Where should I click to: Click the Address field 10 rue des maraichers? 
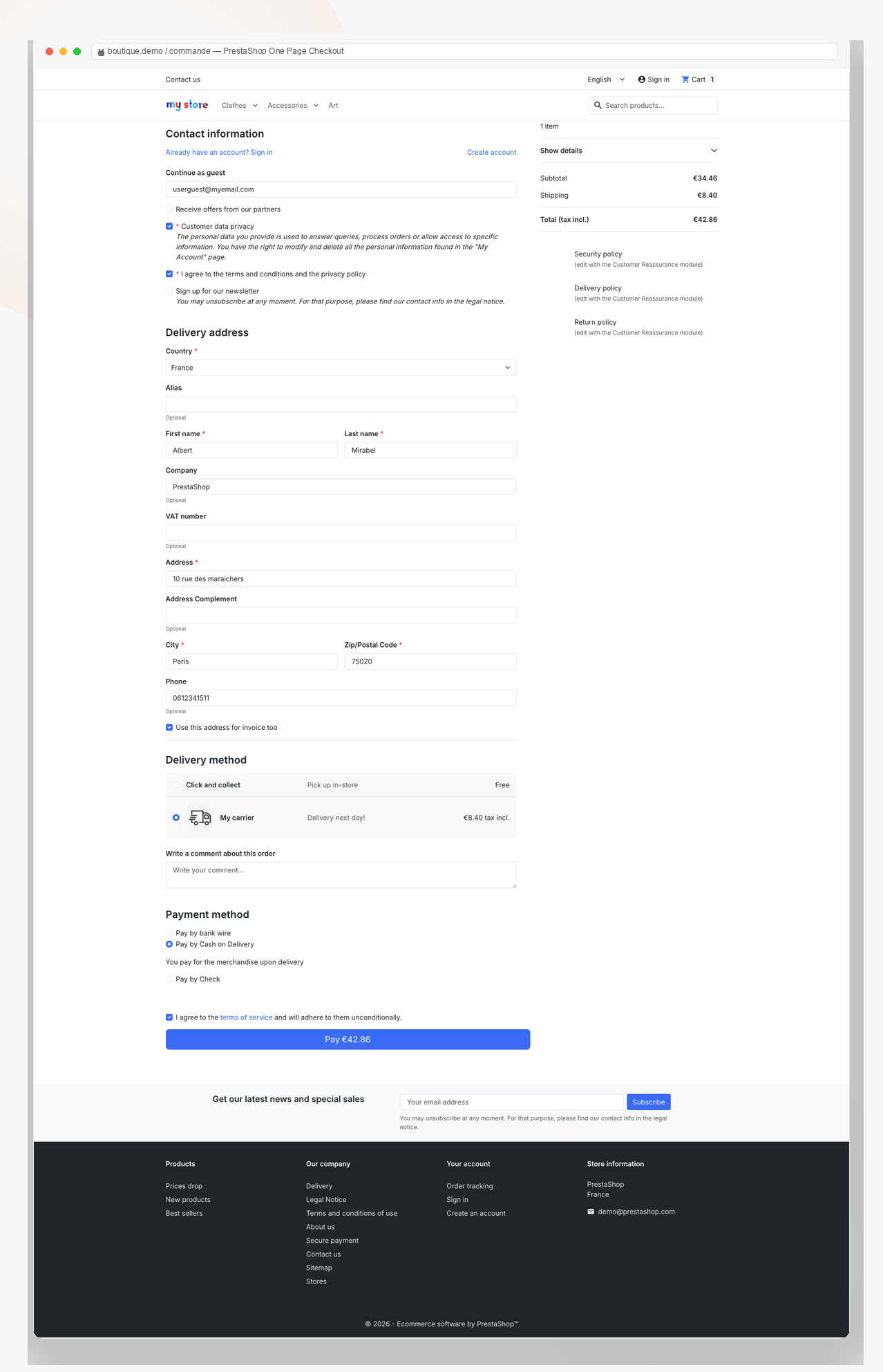[x=341, y=579]
